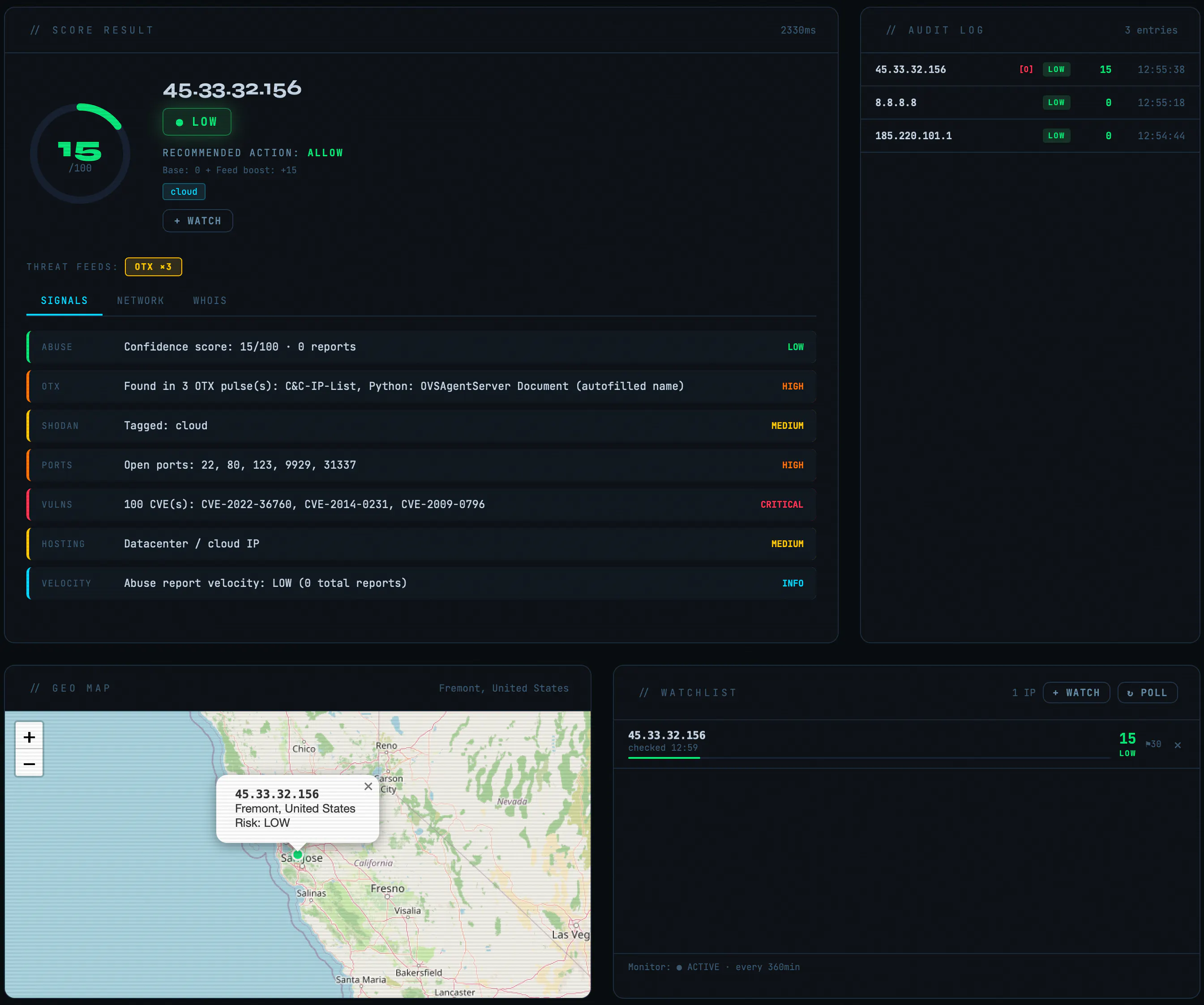
Task: Remove 45.33.32.156 from the watchlist
Action: 1178,745
